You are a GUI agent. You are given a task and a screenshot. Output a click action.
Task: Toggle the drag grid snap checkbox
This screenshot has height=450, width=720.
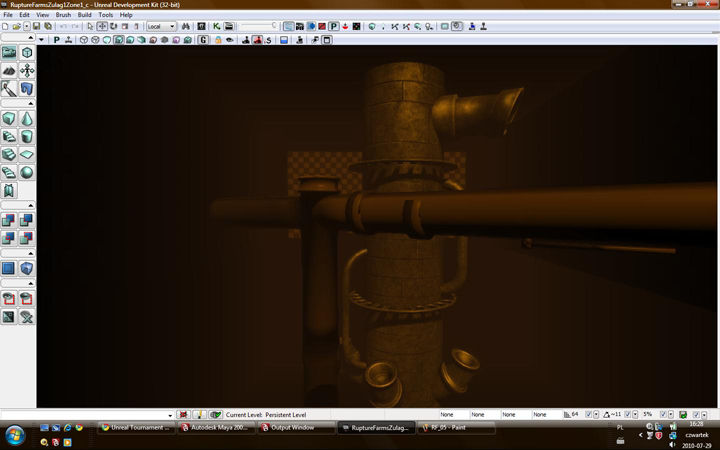tap(587, 414)
